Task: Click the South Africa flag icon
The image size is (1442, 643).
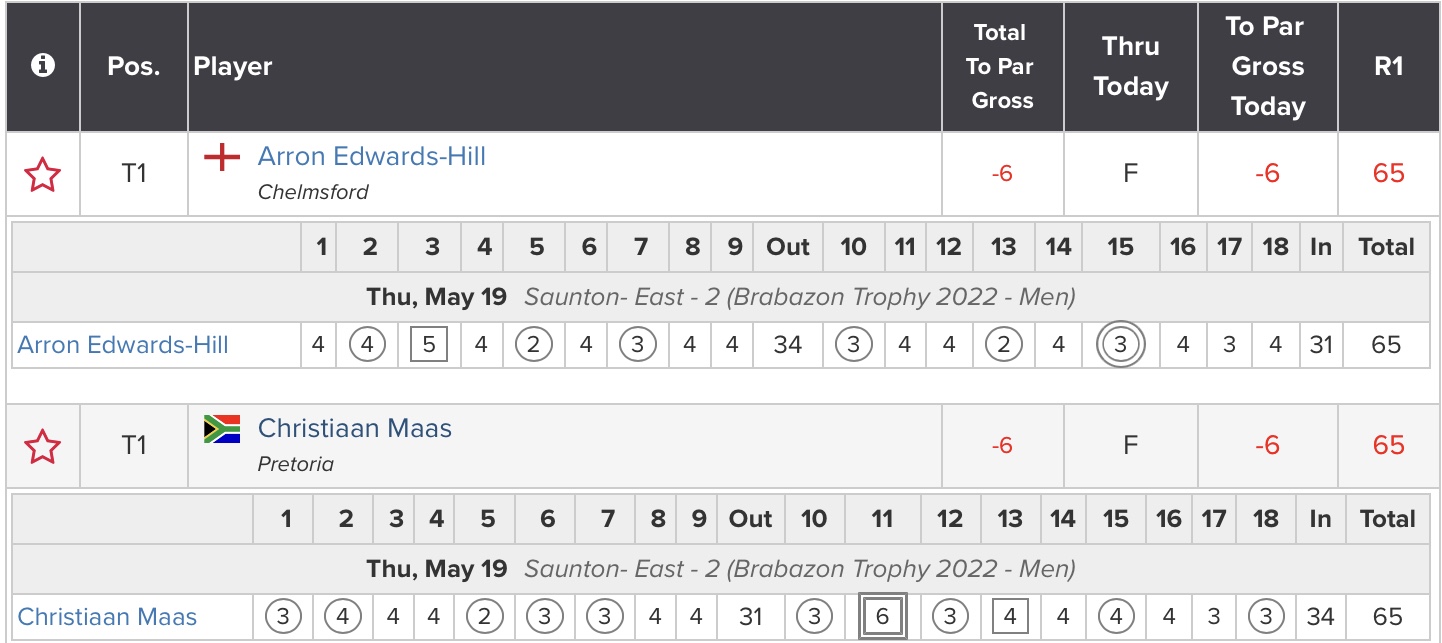Action: (x=222, y=429)
